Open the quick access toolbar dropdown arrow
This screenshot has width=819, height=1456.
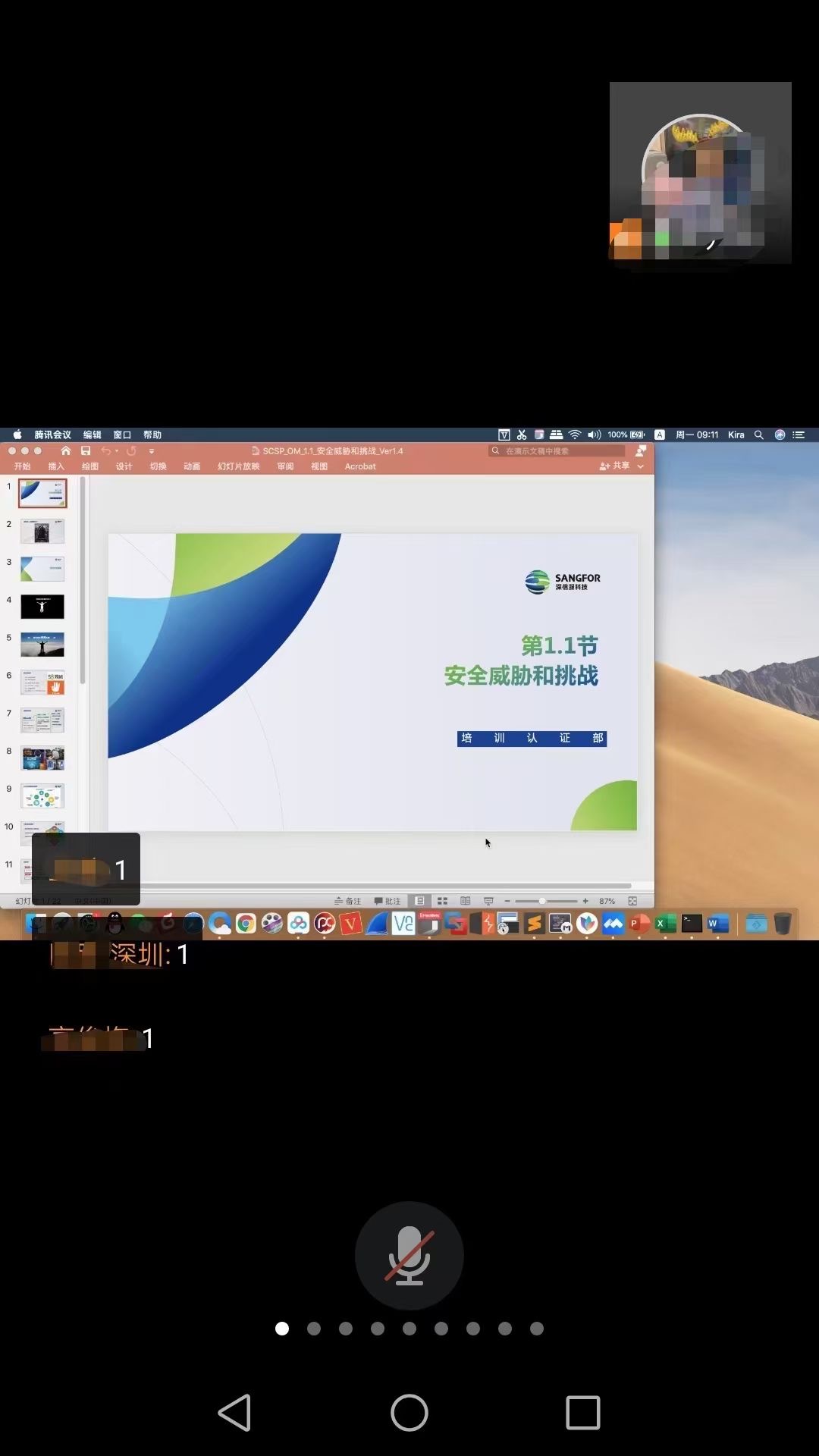(152, 451)
